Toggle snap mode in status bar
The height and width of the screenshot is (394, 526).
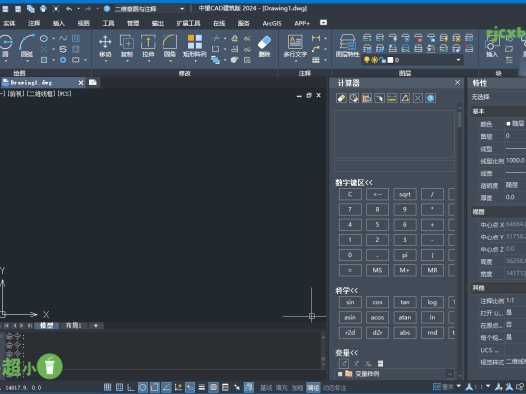pyautogui.click(x=107, y=387)
